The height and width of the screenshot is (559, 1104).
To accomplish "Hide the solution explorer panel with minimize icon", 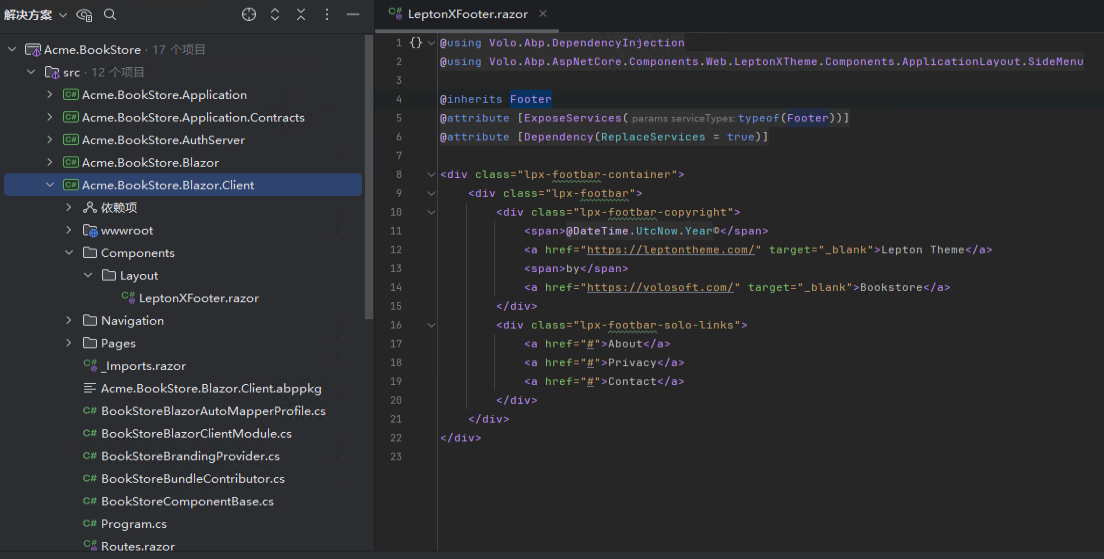I will (353, 15).
